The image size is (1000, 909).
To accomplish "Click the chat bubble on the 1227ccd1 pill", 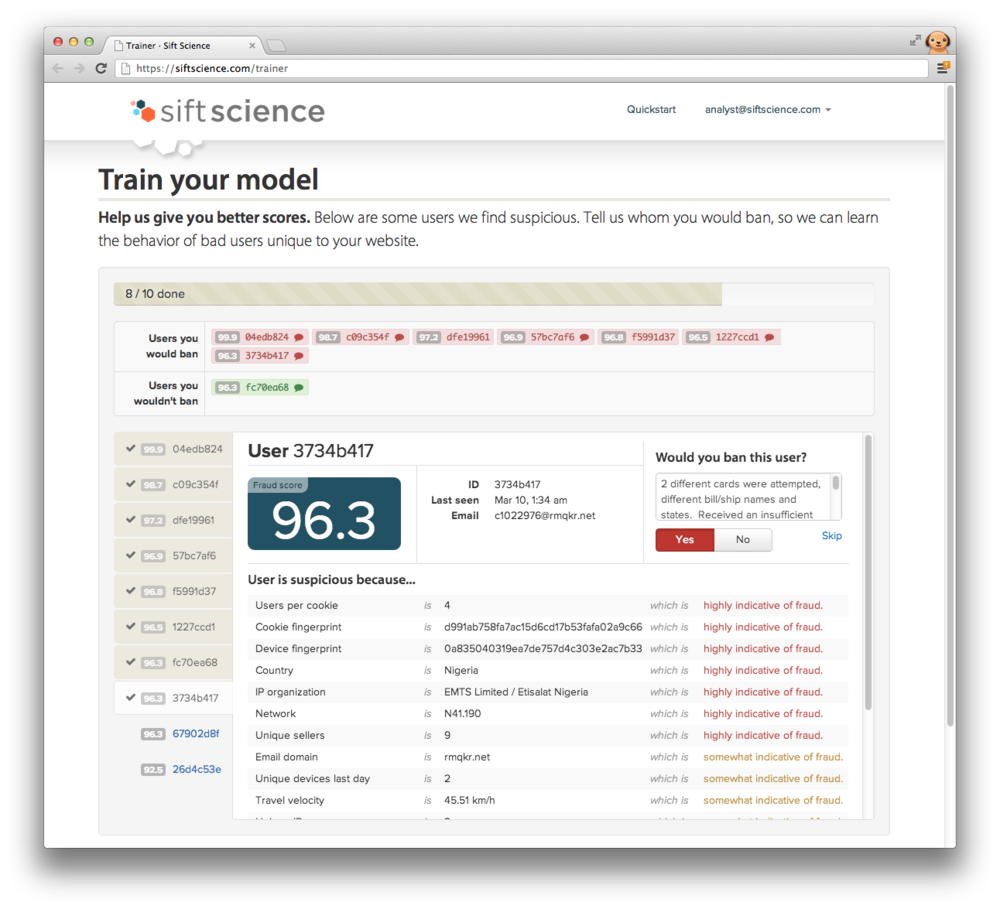I will [x=769, y=337].
